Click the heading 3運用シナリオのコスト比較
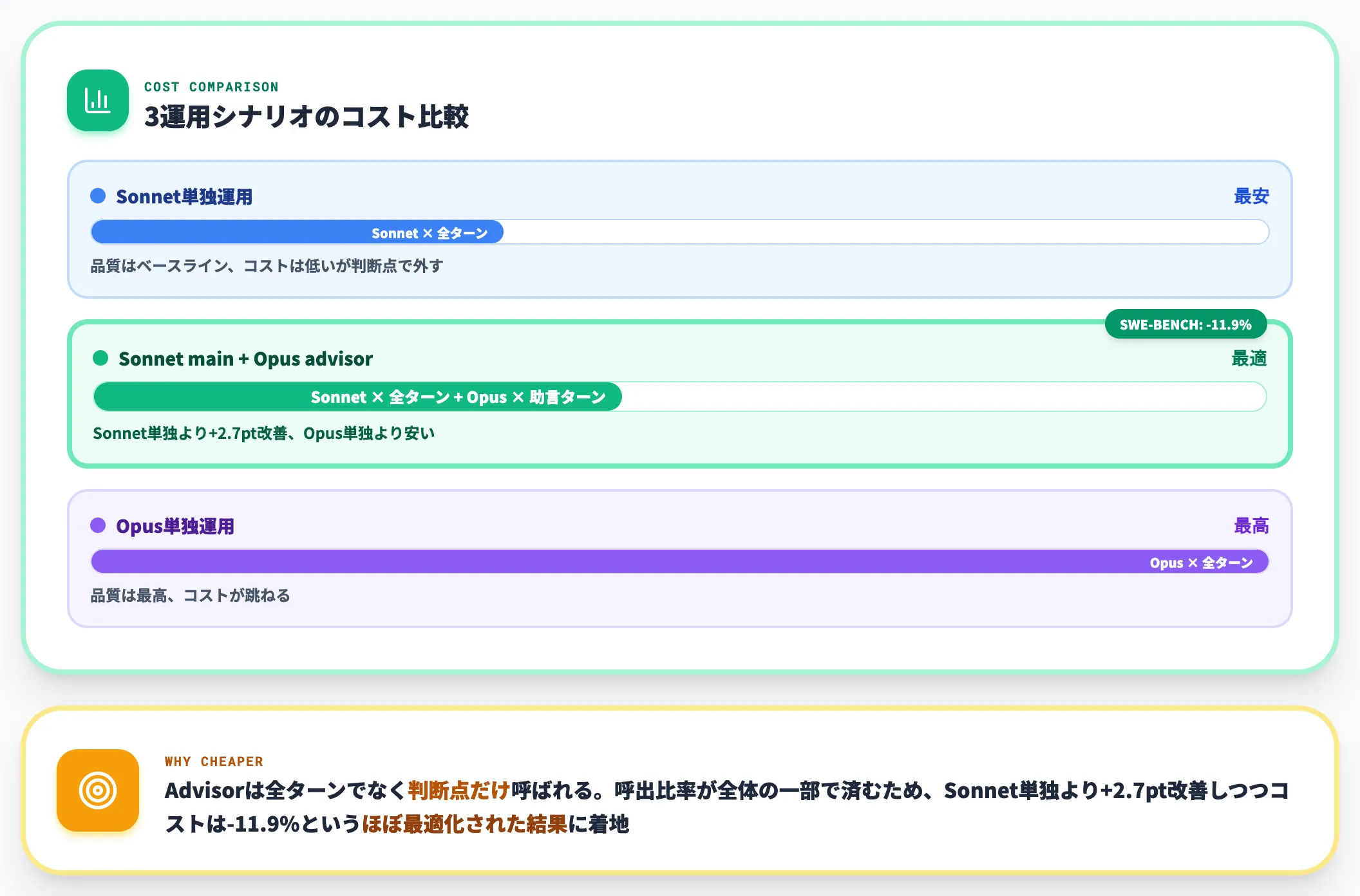The height and width of the screenshot is (896, 1360). (x=307, y=117)
